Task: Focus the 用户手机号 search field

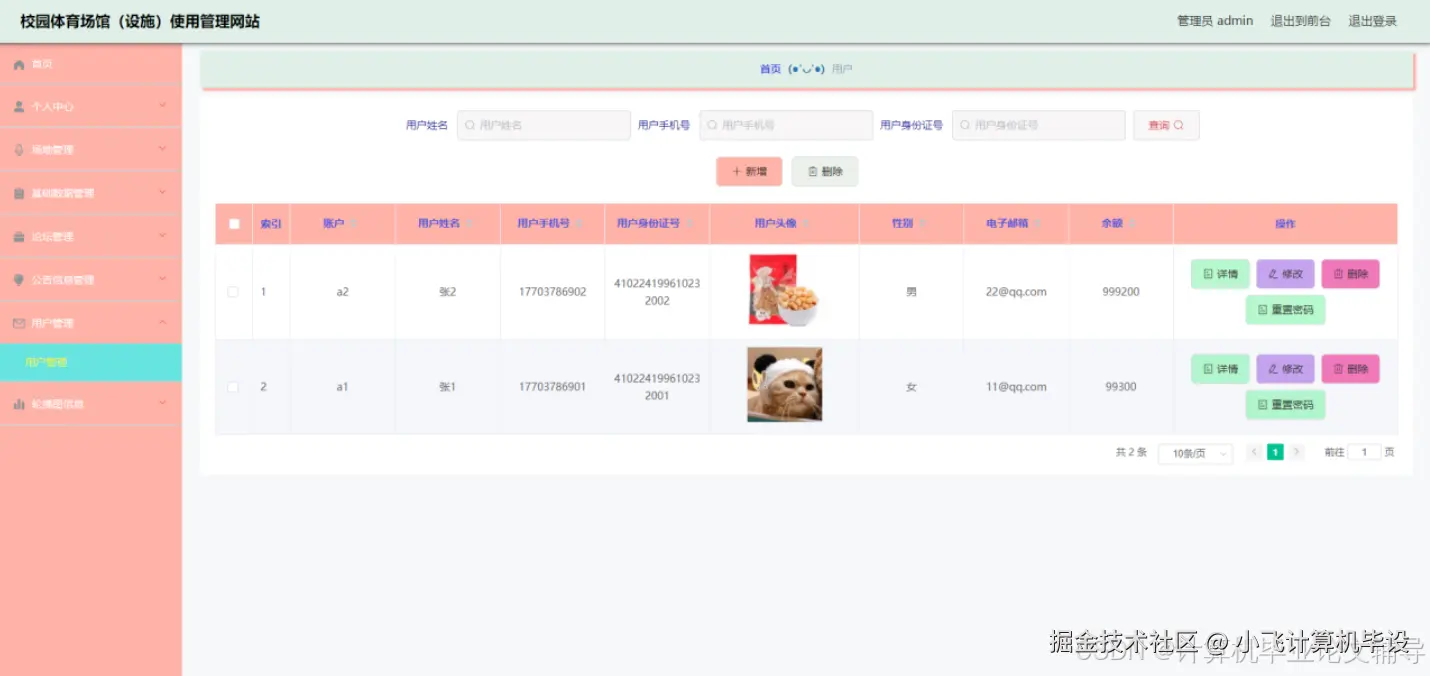Action: click(x=786, y=125)
